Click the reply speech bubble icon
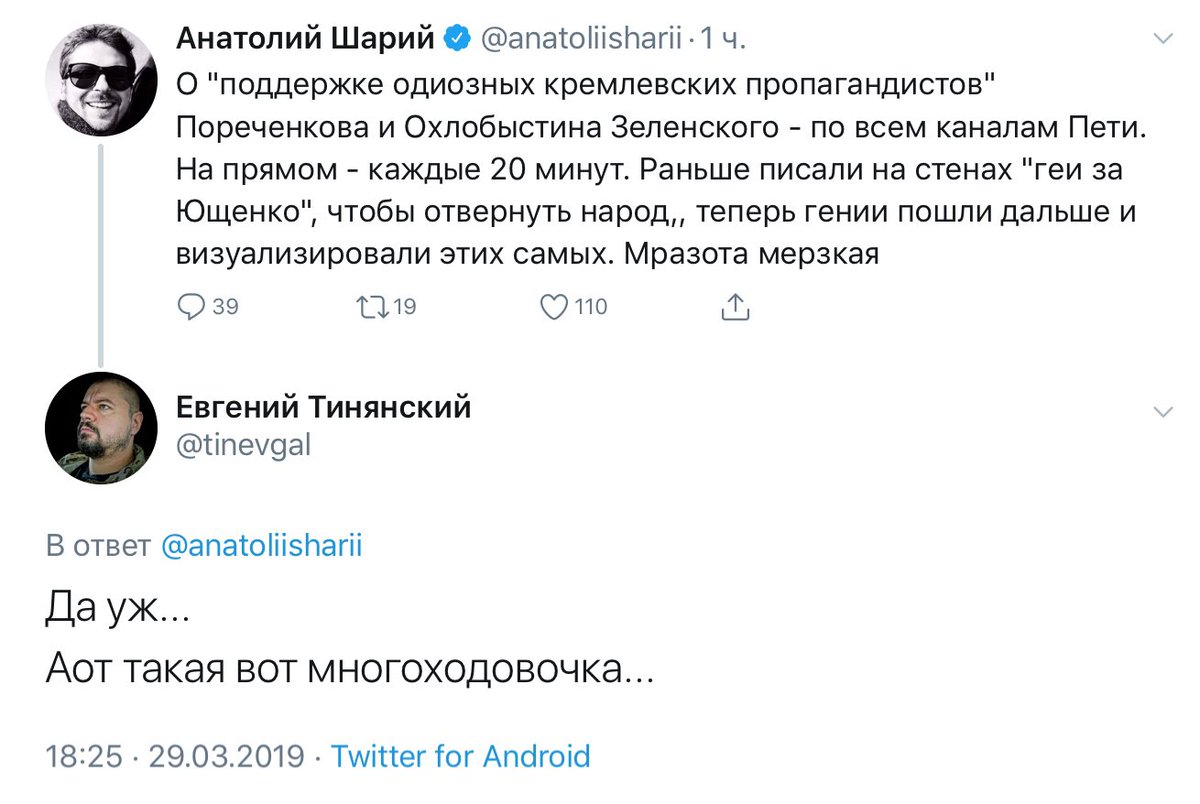This screenshot has width=1200, height=804. [191, 307]
